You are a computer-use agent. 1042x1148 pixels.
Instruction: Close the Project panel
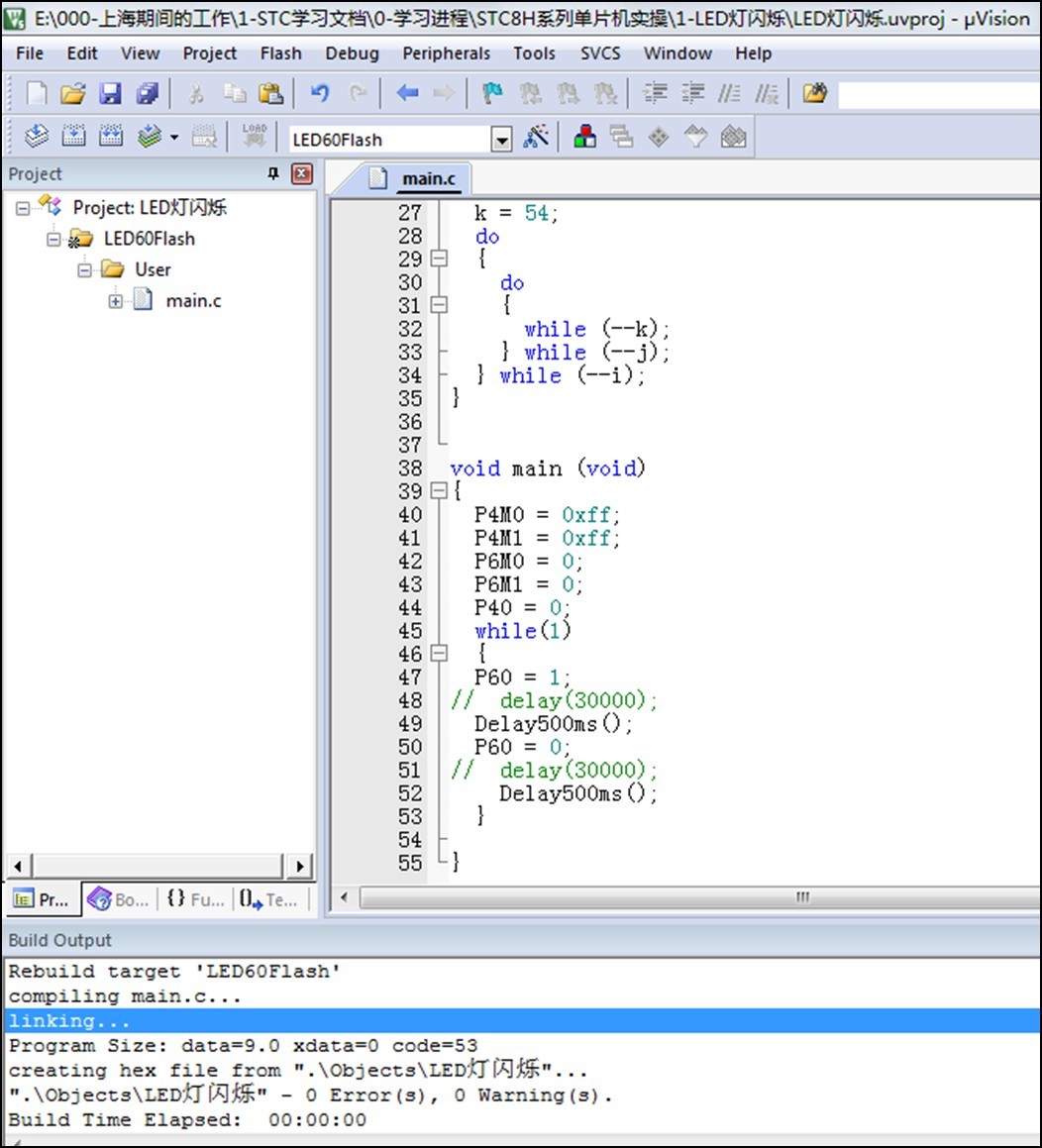(x=302, y=174)
